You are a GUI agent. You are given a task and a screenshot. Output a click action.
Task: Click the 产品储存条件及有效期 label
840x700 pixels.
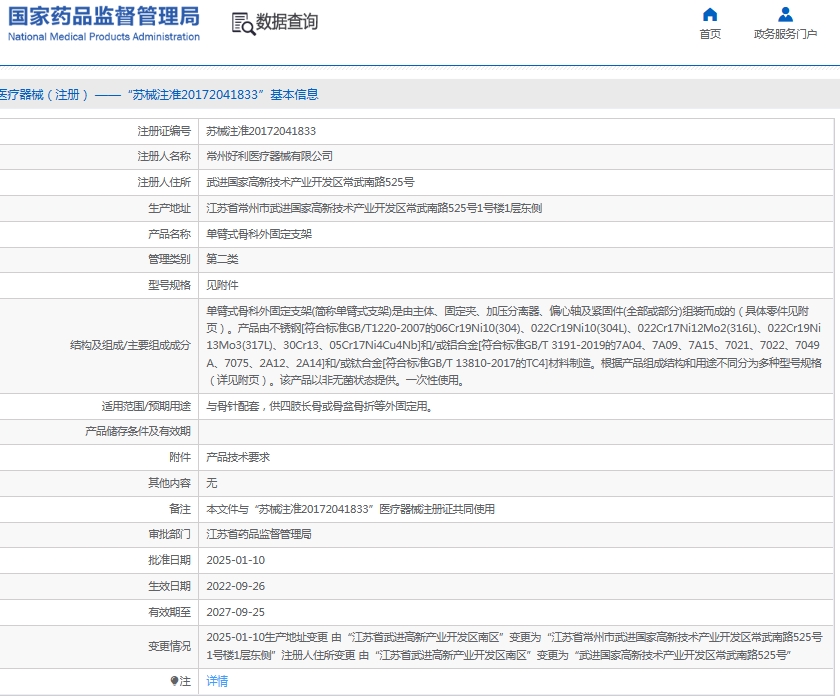[x=138, y=432]
